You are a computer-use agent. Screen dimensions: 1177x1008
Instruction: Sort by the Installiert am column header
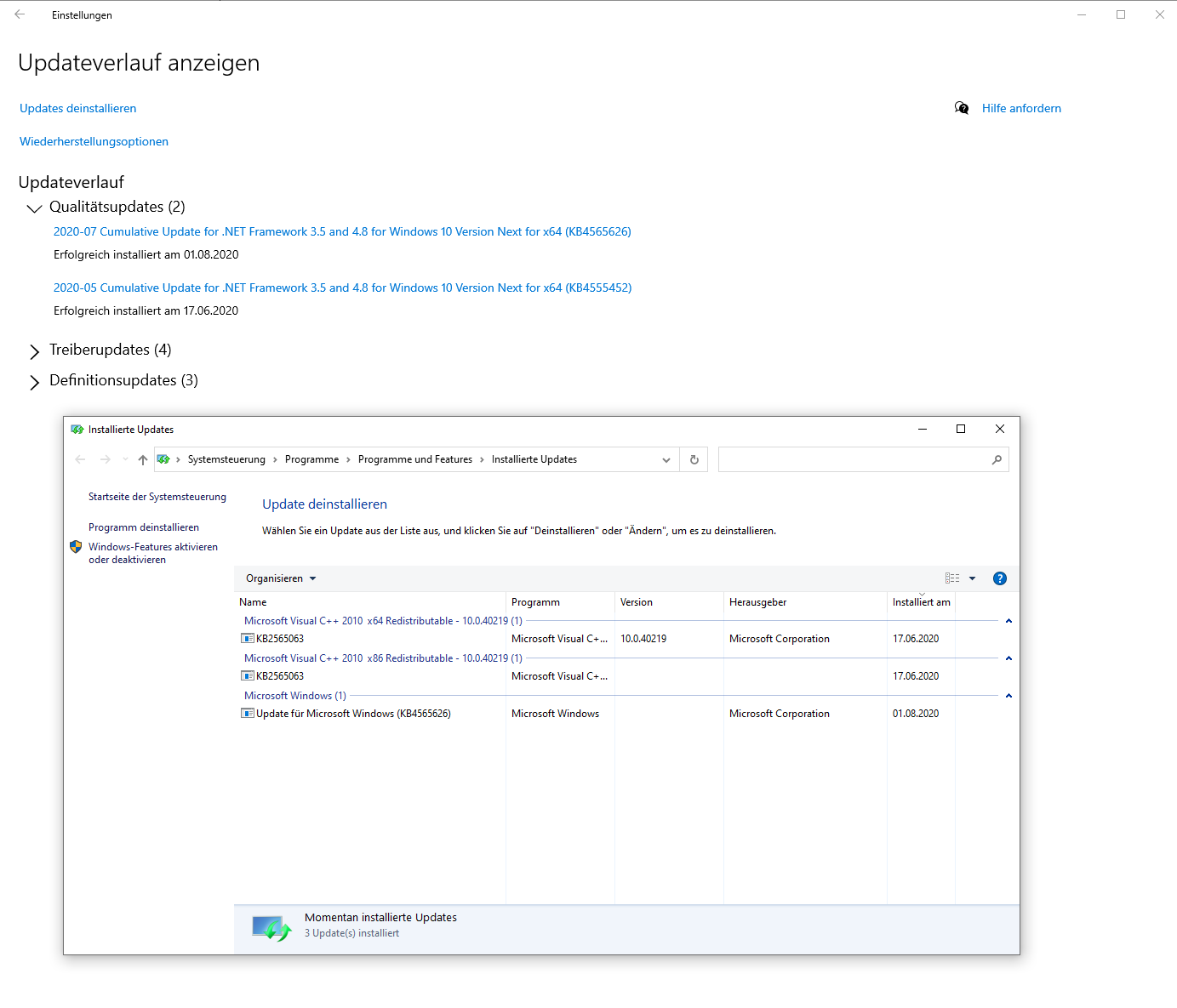921,602
